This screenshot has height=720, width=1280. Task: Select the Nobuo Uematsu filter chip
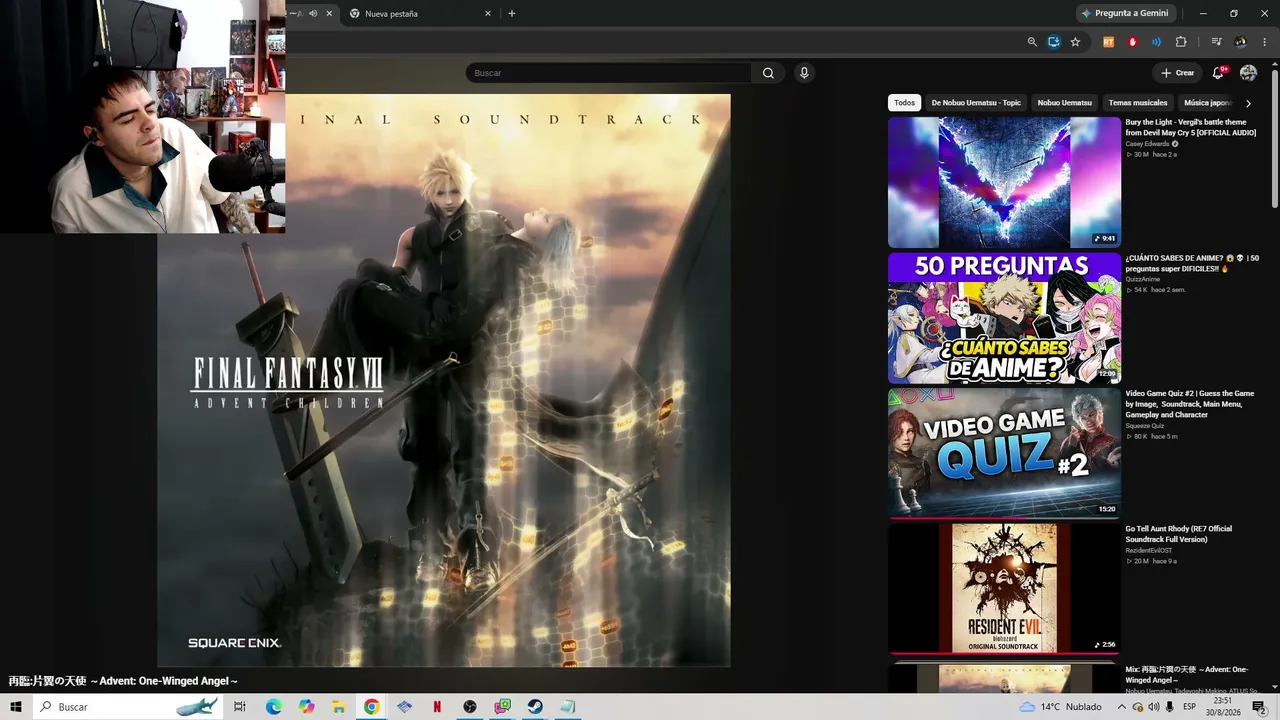pos(1064,102)
